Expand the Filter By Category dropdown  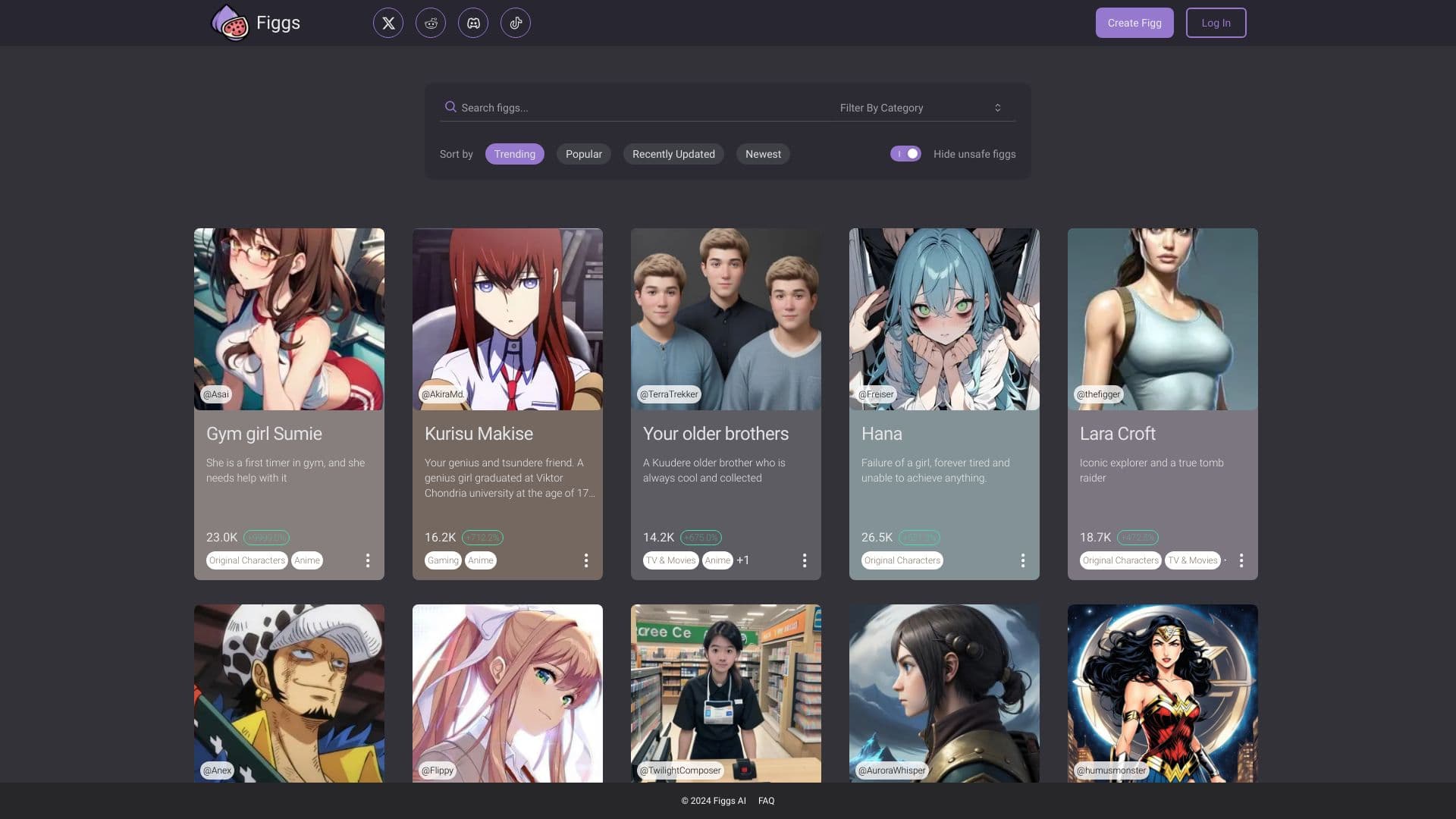[921, 108]
